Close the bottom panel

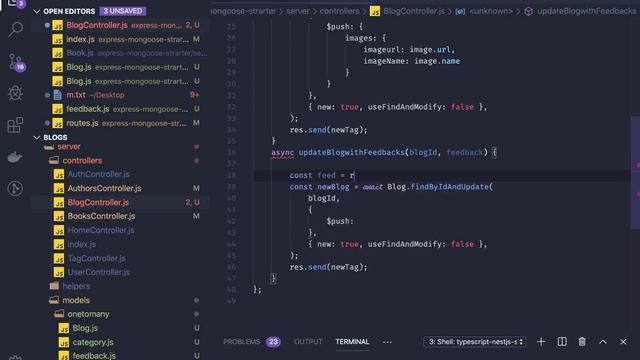pyautogui.click(x=623, y=342)
